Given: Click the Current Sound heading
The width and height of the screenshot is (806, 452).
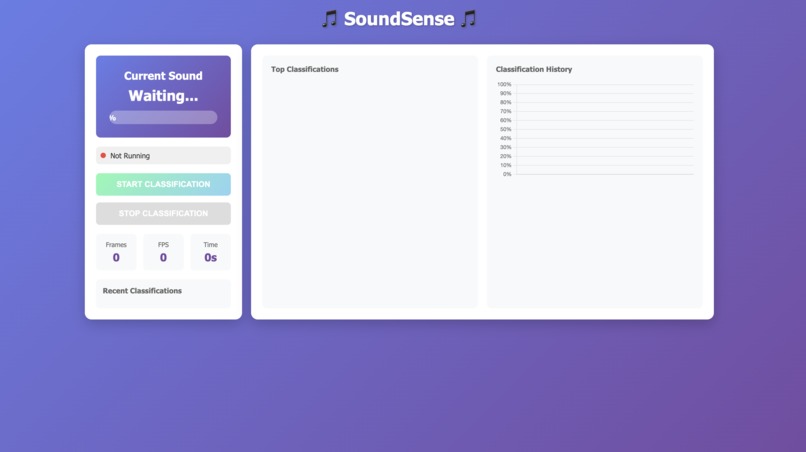Looking at the screenshot, I should pos(163,76).
